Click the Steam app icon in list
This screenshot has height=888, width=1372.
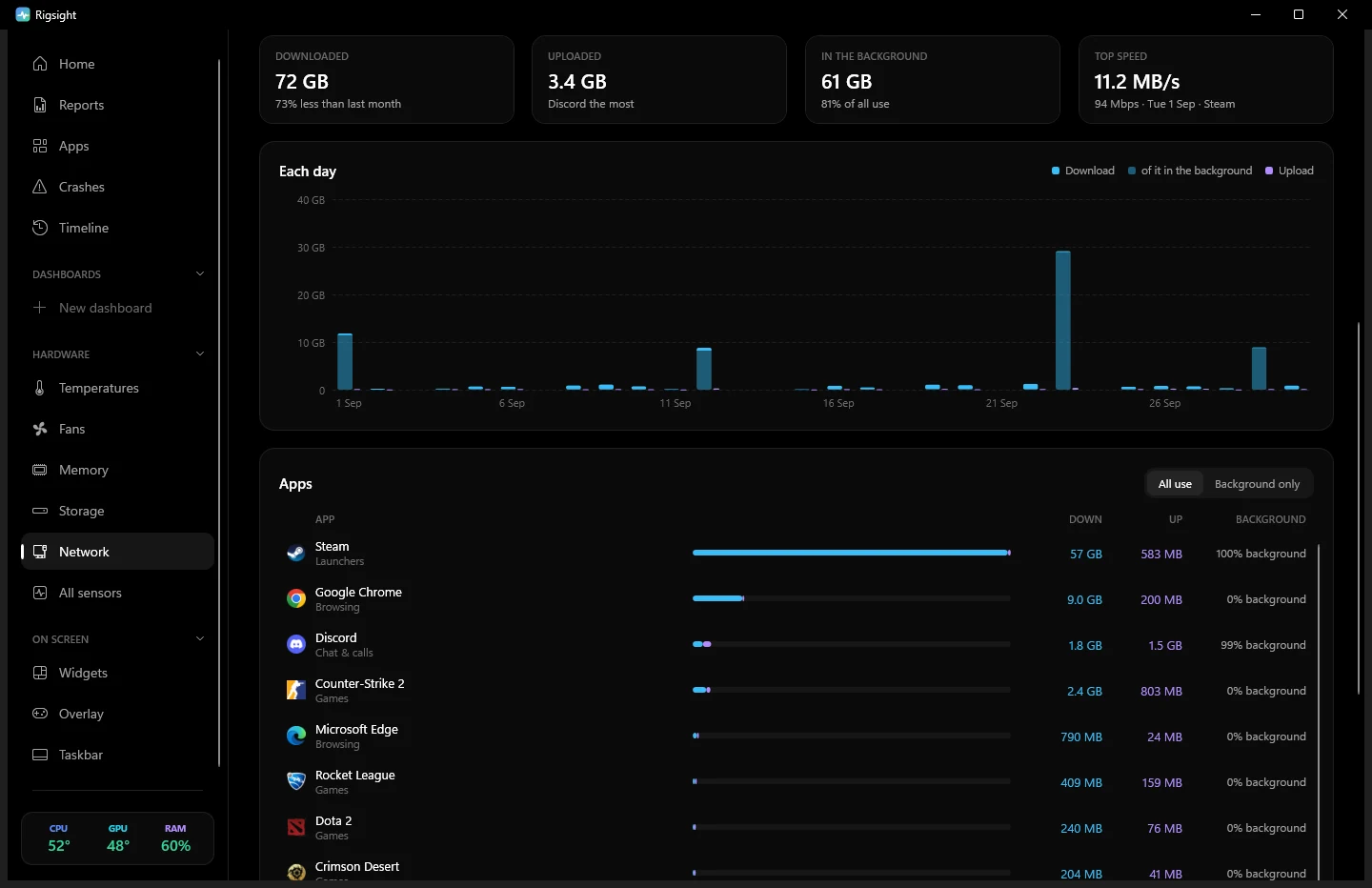coord(296,553)
